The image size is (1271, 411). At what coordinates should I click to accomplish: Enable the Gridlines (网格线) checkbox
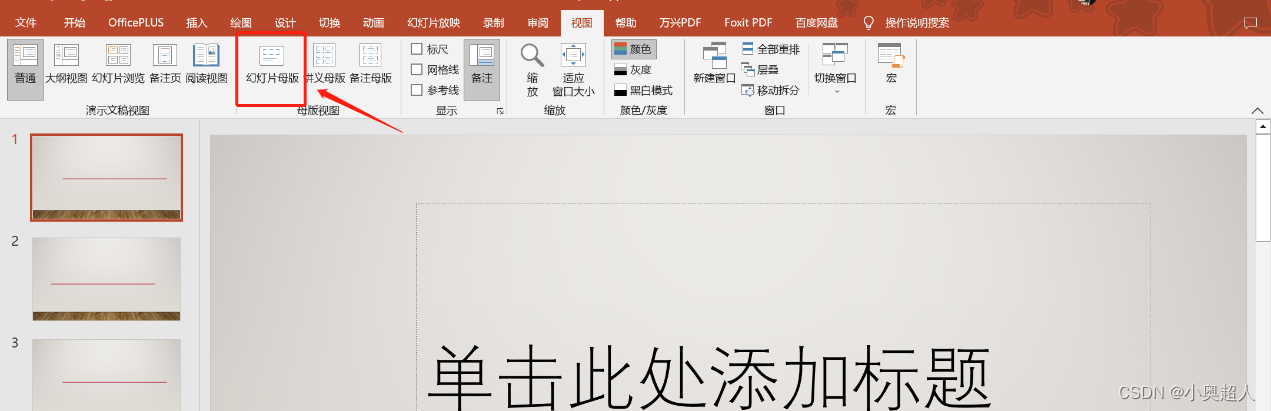pyautogui.click(x=436, y=70)
